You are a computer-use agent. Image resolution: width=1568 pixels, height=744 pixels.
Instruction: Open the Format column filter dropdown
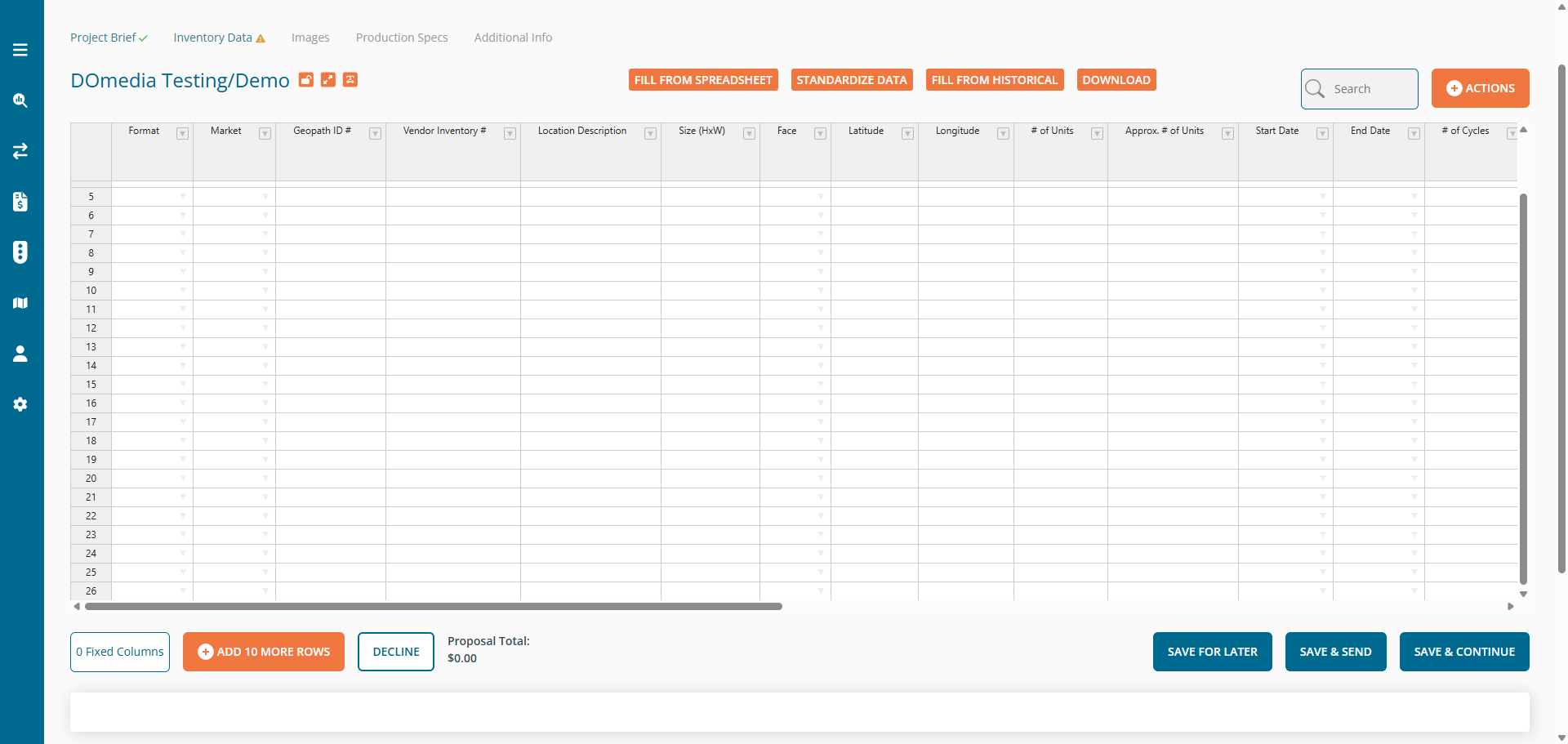pos(183,134)
